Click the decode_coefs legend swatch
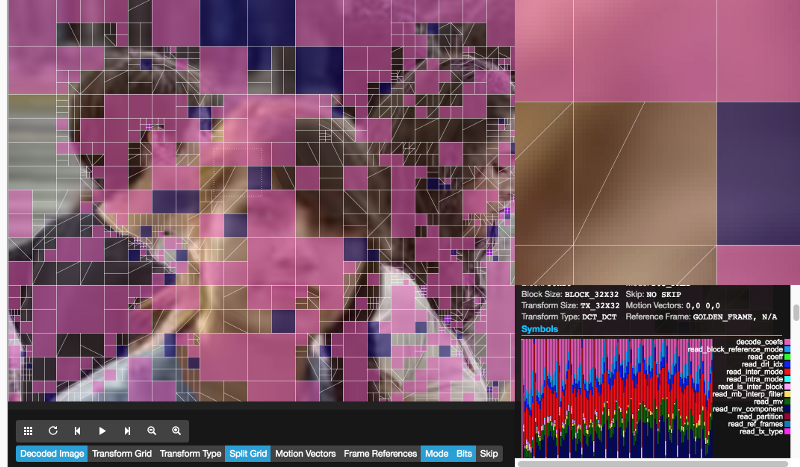This screenshot has height=467, width=800. [x=787, y=342]
